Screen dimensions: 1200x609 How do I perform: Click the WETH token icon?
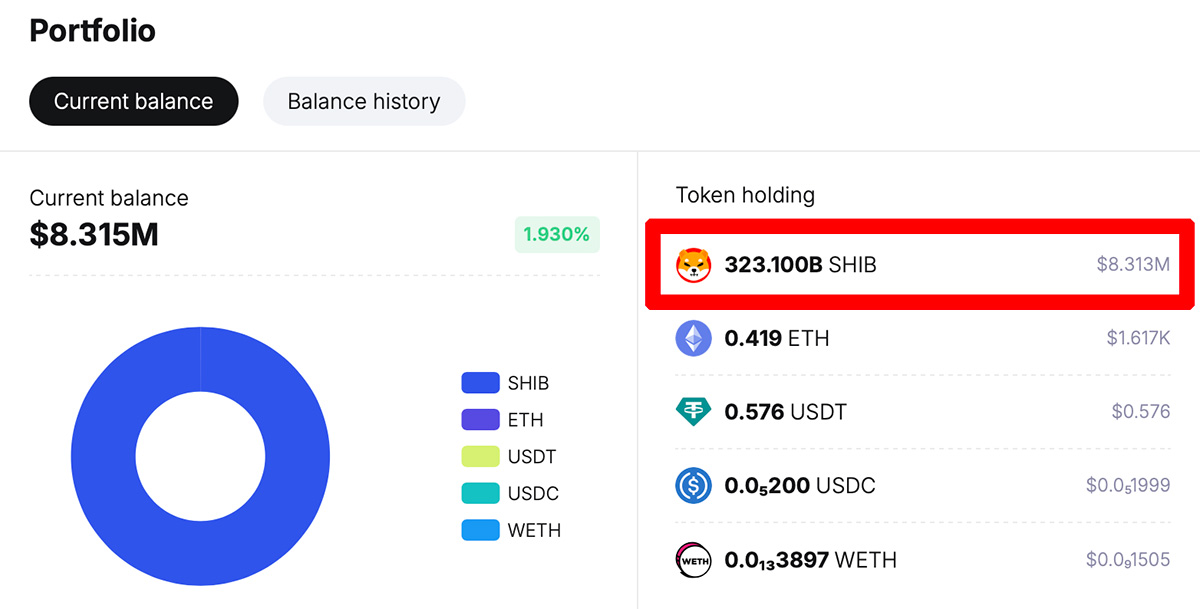[x=694, y=560]
